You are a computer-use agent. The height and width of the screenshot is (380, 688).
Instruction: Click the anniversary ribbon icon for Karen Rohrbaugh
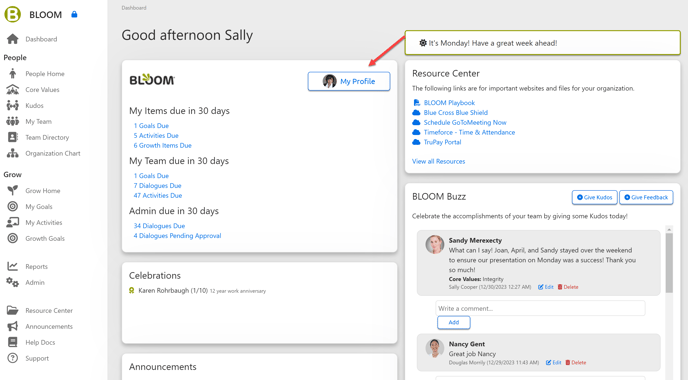tap(131, 290)
